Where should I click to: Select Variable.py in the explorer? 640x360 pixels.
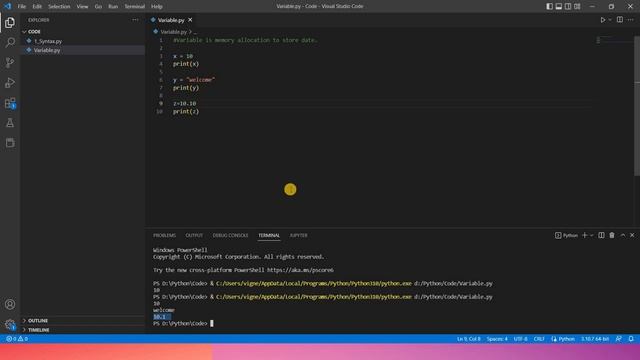(x=47, y=50)
